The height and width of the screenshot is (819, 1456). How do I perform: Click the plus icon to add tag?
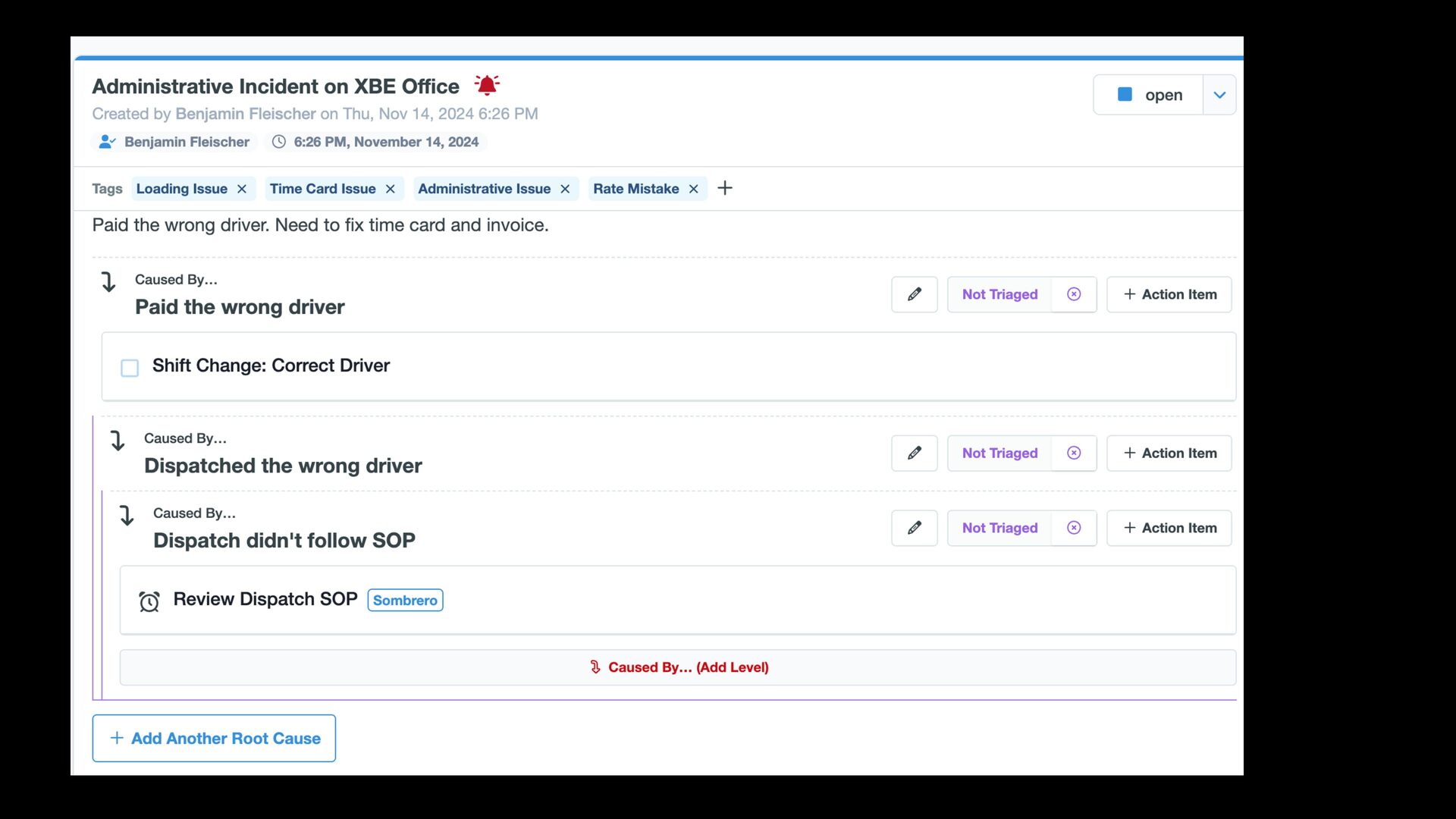(725, 188)
